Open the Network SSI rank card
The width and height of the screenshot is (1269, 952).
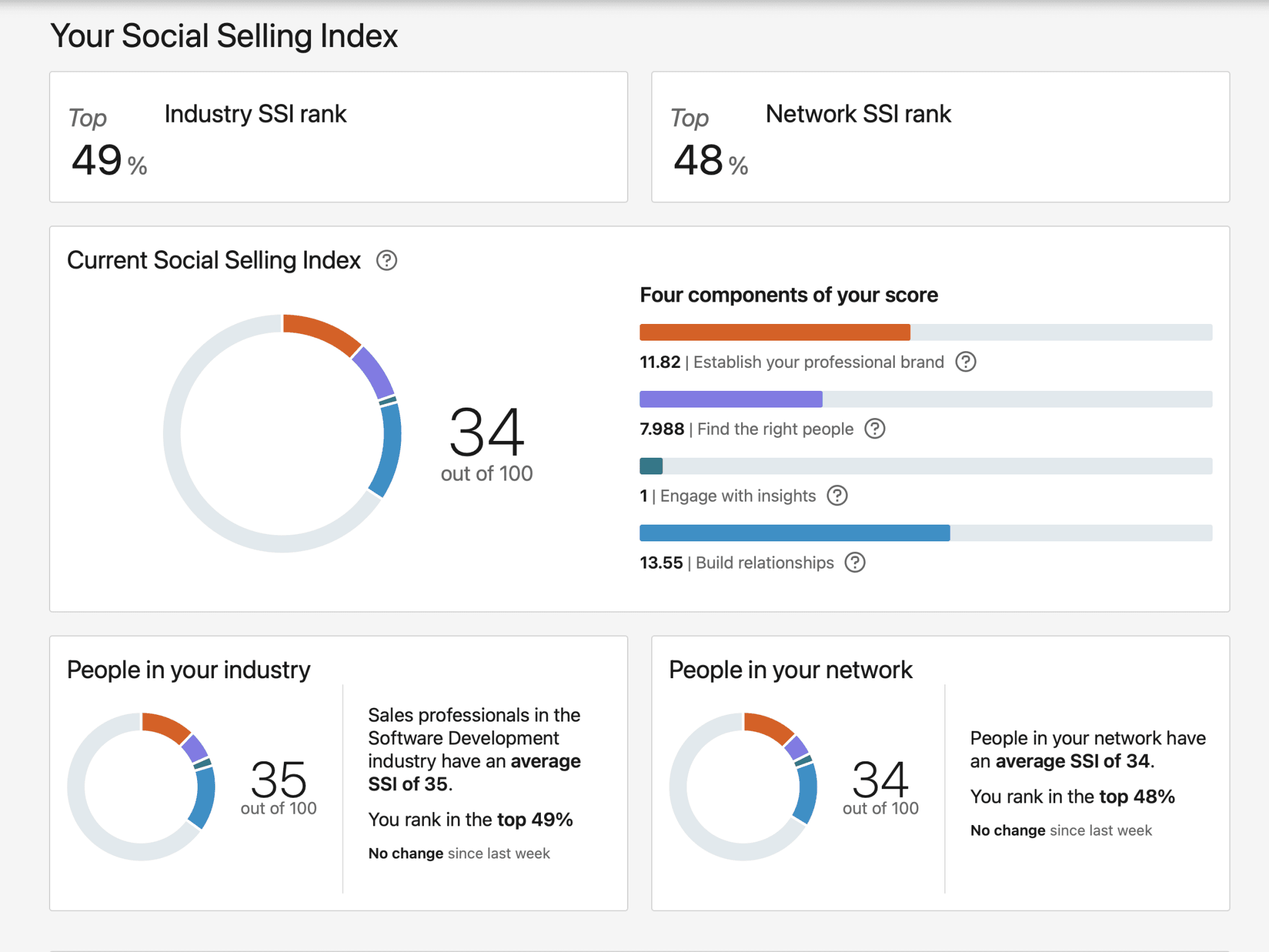[940, 137]
